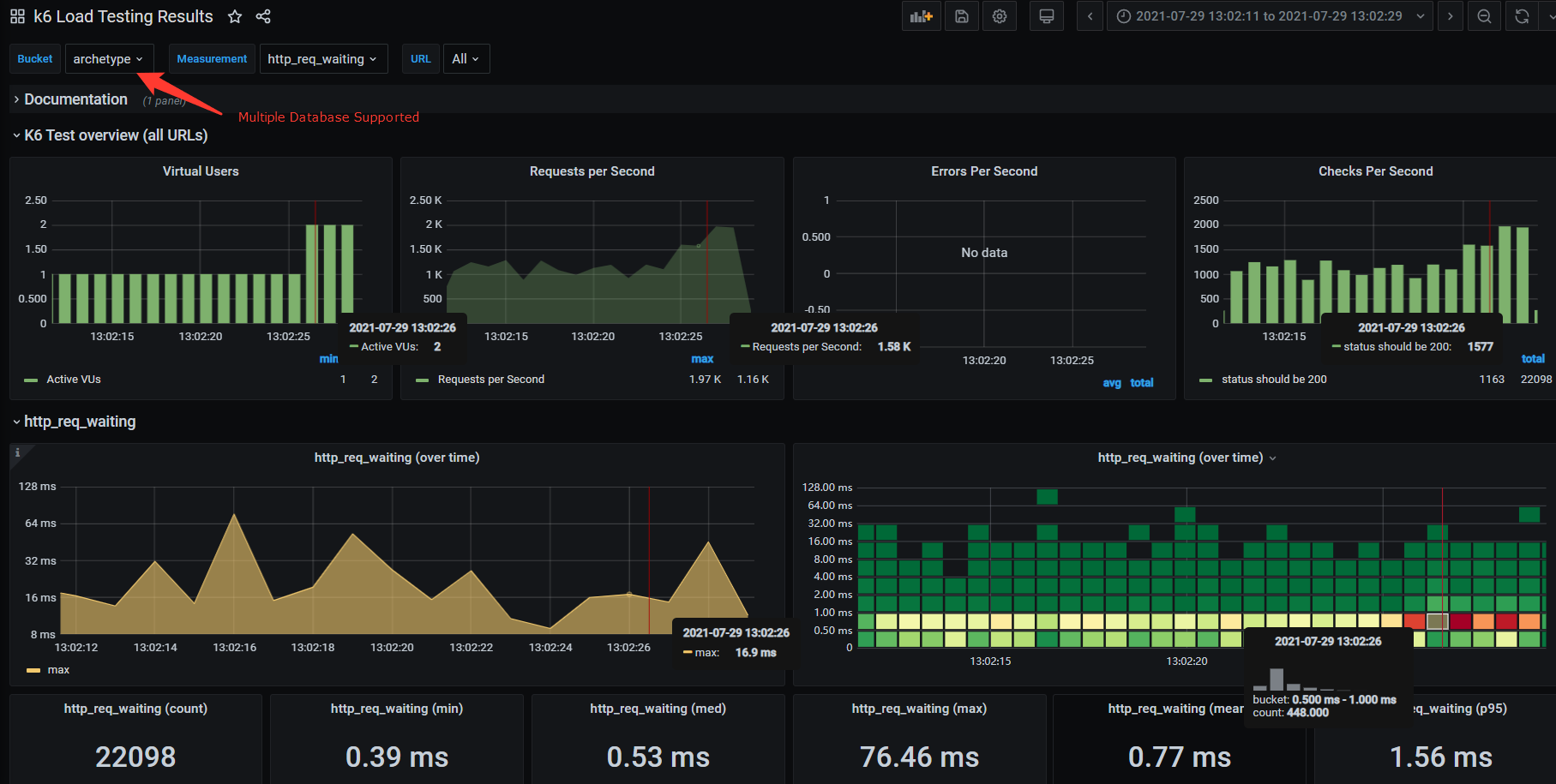Save the dashboard using the disk icon

tap(962, 16)
